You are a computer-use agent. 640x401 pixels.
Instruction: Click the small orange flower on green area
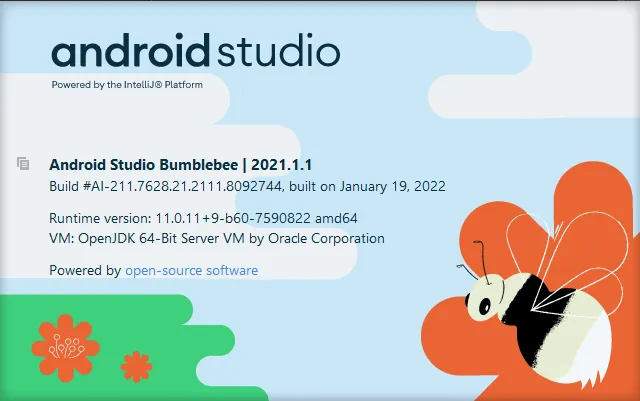click(x=135, y=366)
